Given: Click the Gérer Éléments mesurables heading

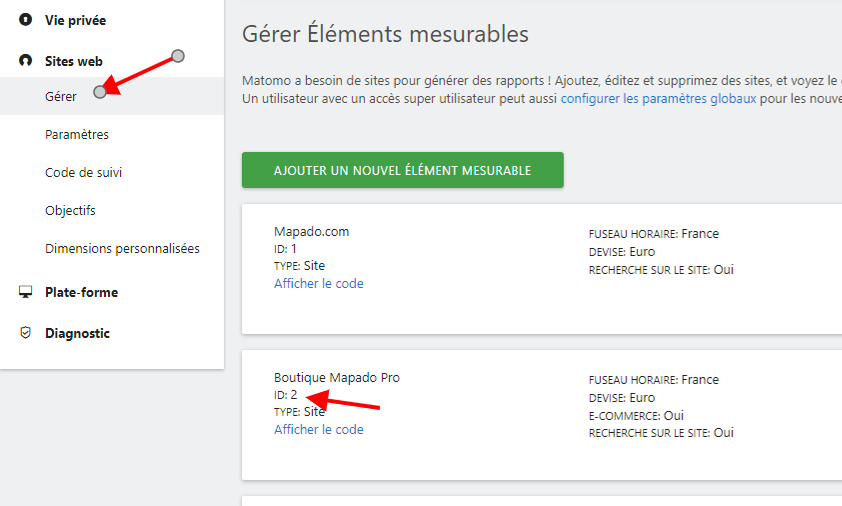Looking at the screenshot, I should pyautogui.click(x=385, y=34).
